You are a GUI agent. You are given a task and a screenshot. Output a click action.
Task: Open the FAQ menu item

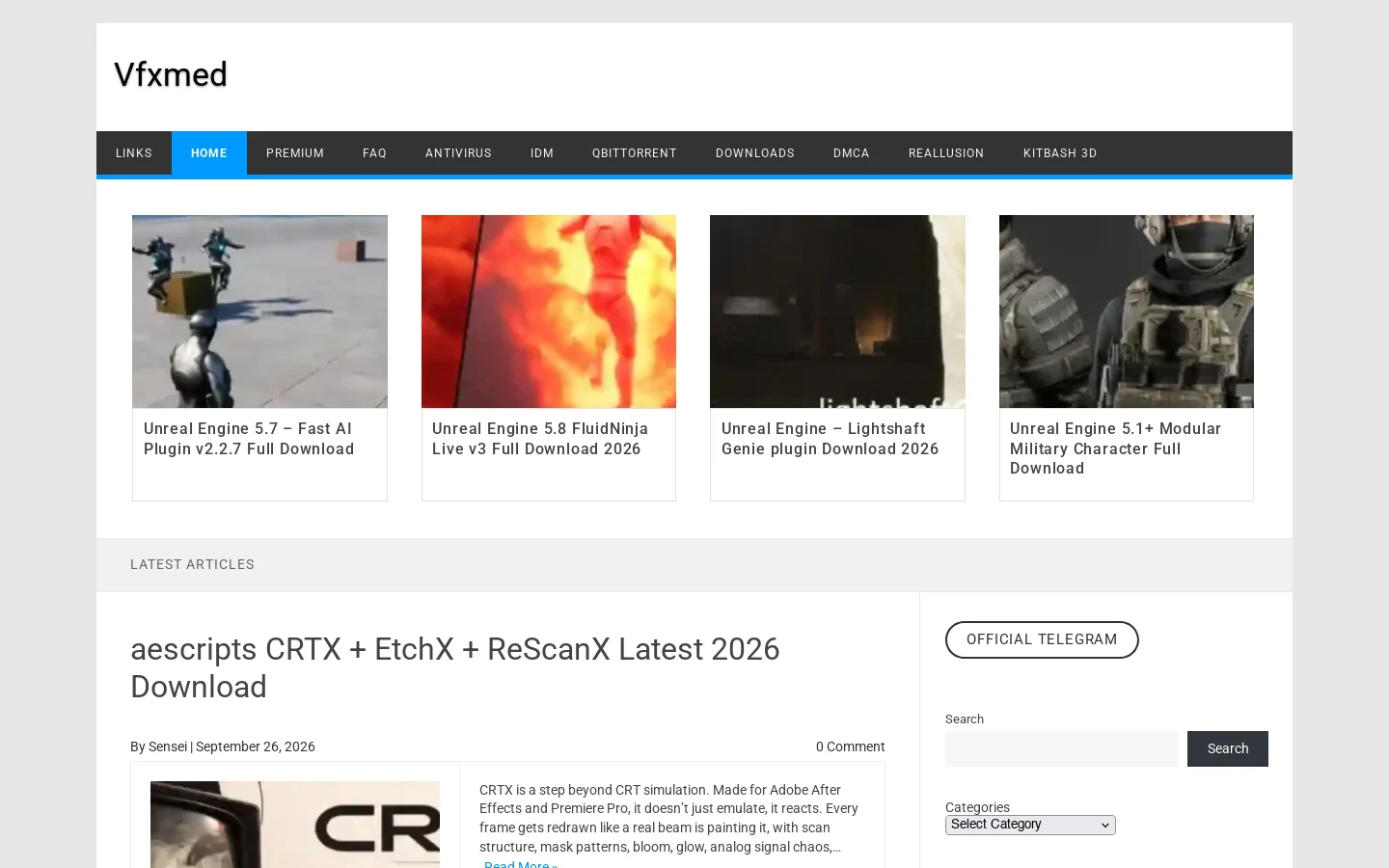[374, 153]
